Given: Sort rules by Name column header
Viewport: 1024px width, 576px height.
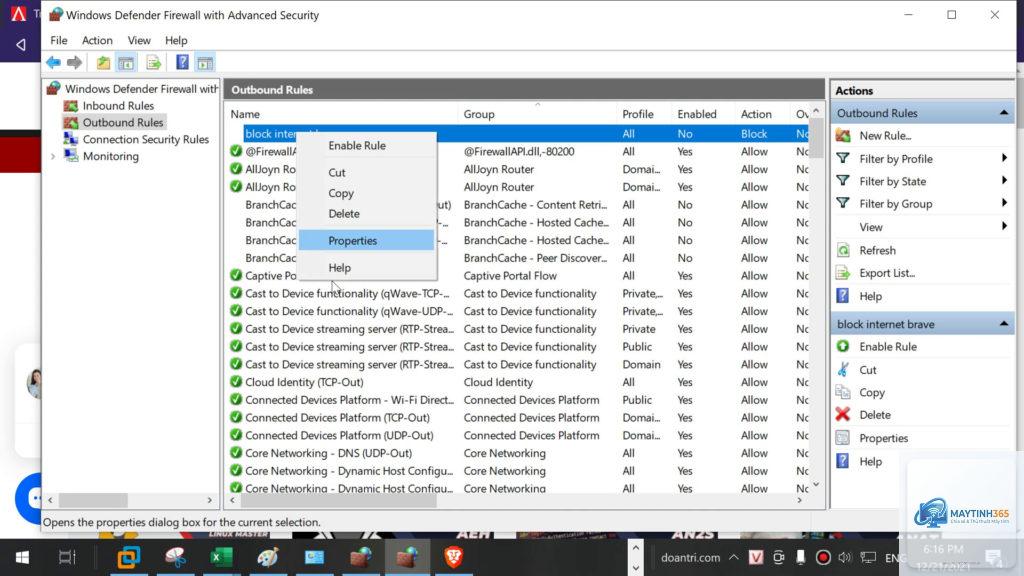Looking at the screenshot, I should tap(342, 114).
